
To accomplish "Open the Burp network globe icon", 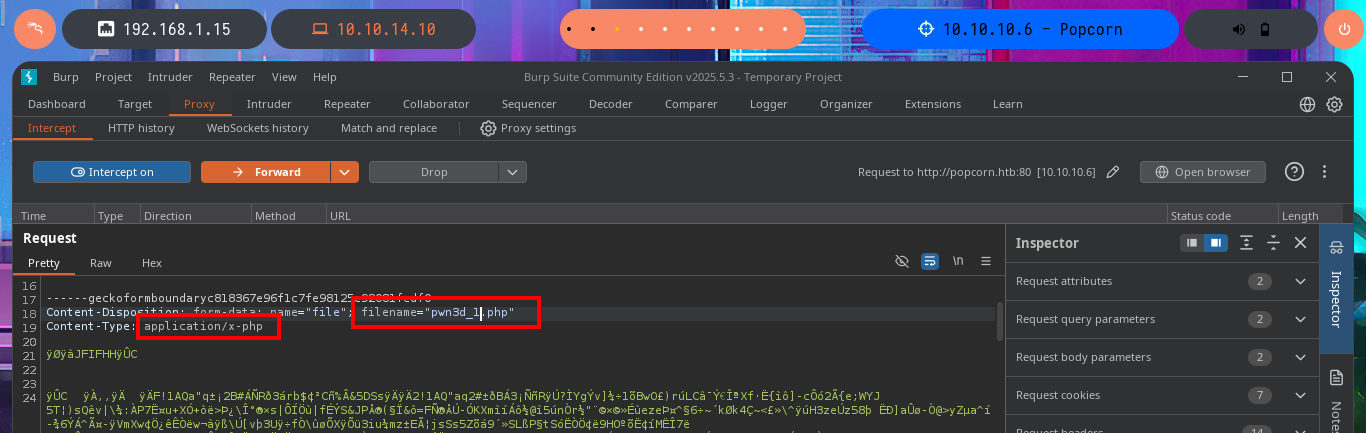I will pos(1308,104).
